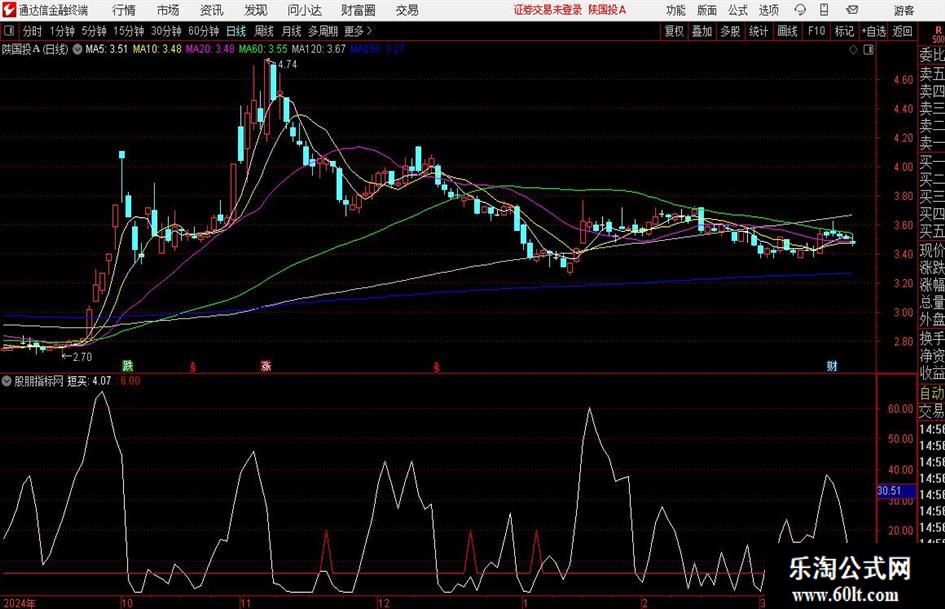Viewport: 945px width, 609px height.
Task: Click the 复权 toolbar button
Action: point(674,31)
